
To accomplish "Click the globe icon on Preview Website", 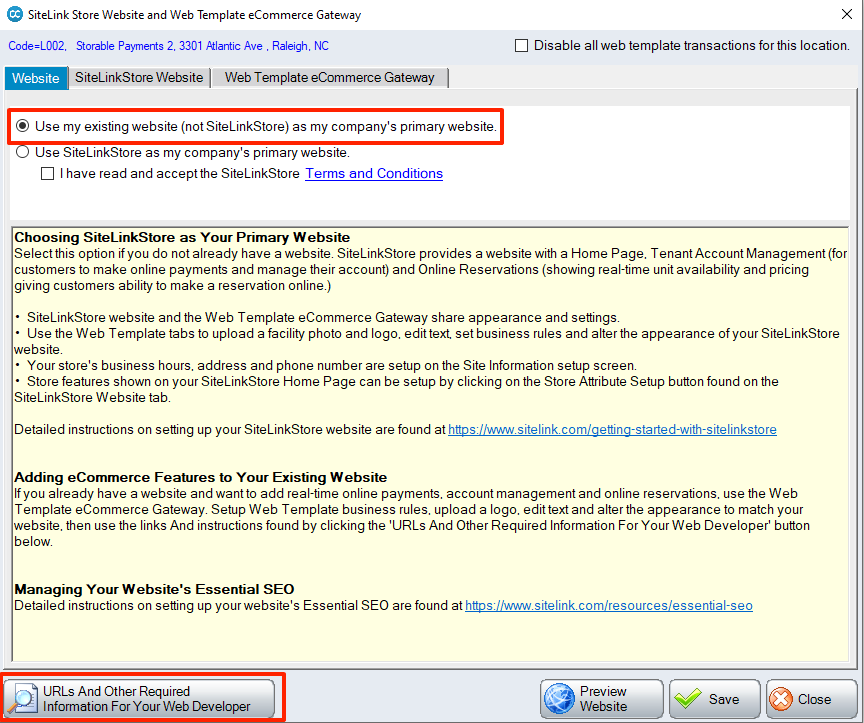I will click(559, 699).
